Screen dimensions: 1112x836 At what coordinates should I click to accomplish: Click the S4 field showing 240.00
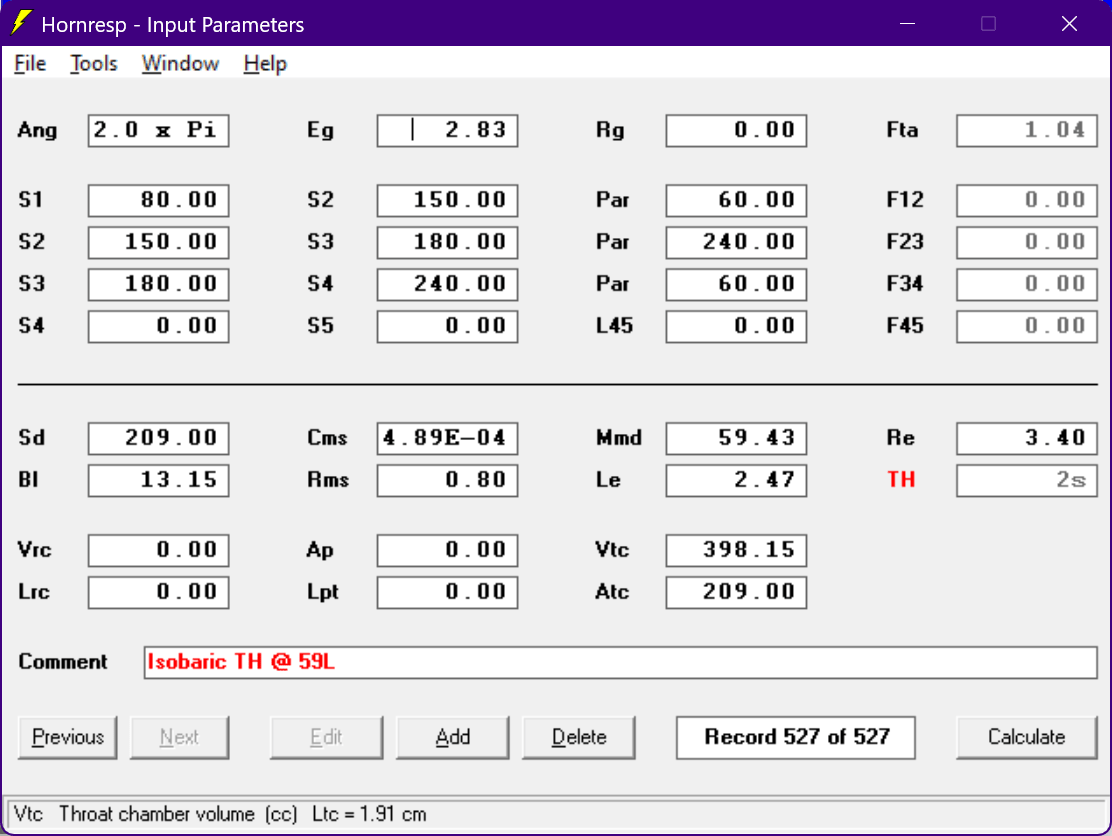tap(447, 284)
